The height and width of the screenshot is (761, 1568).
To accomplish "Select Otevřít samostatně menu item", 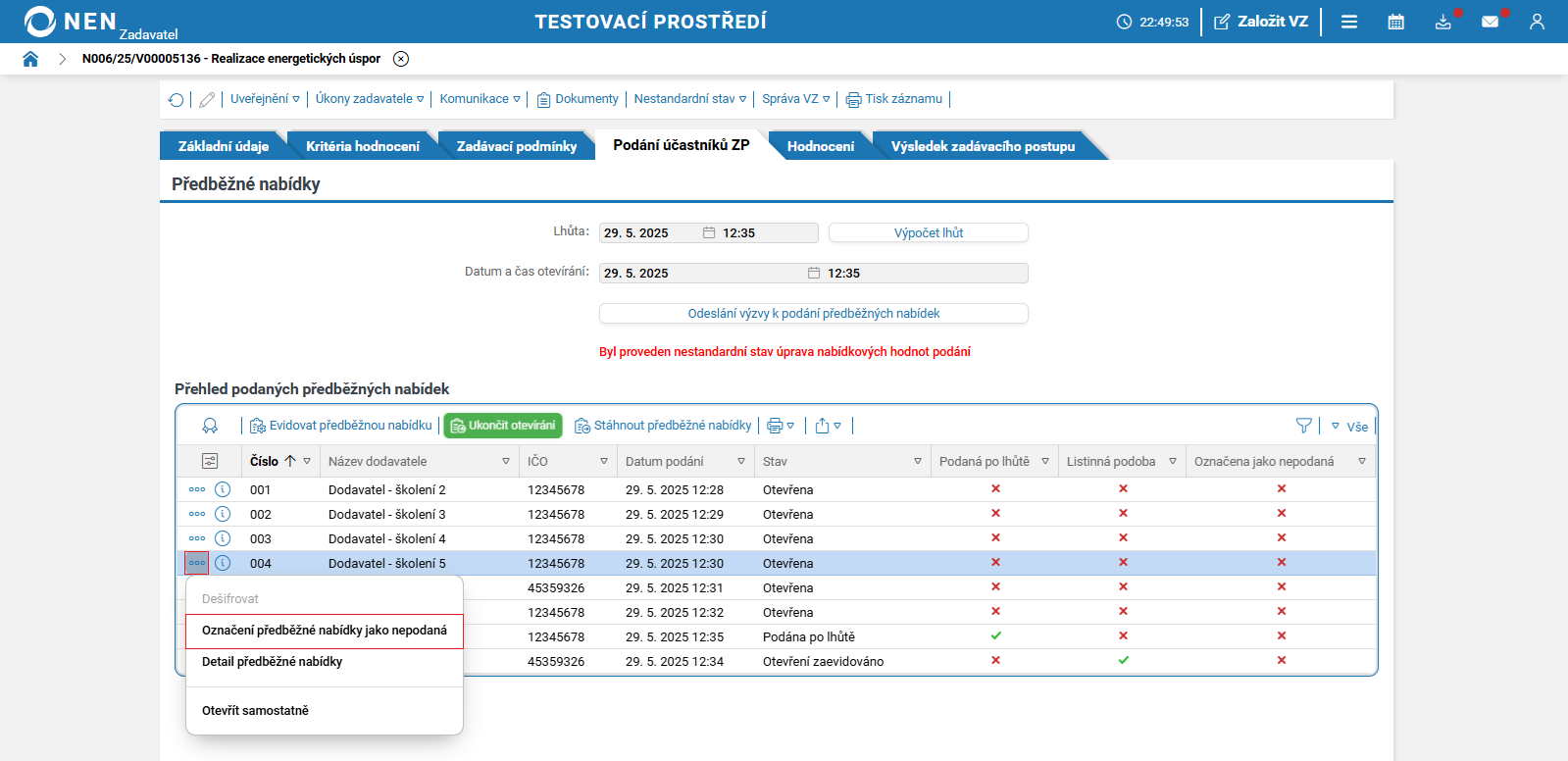I will [x=325, y=711].
